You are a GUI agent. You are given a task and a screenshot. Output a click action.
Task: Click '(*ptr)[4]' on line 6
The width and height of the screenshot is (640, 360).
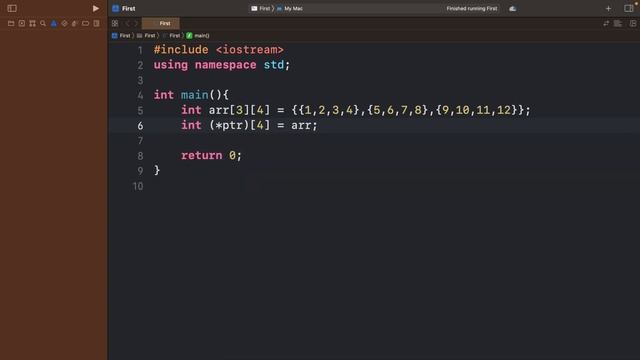click(239, 125)
